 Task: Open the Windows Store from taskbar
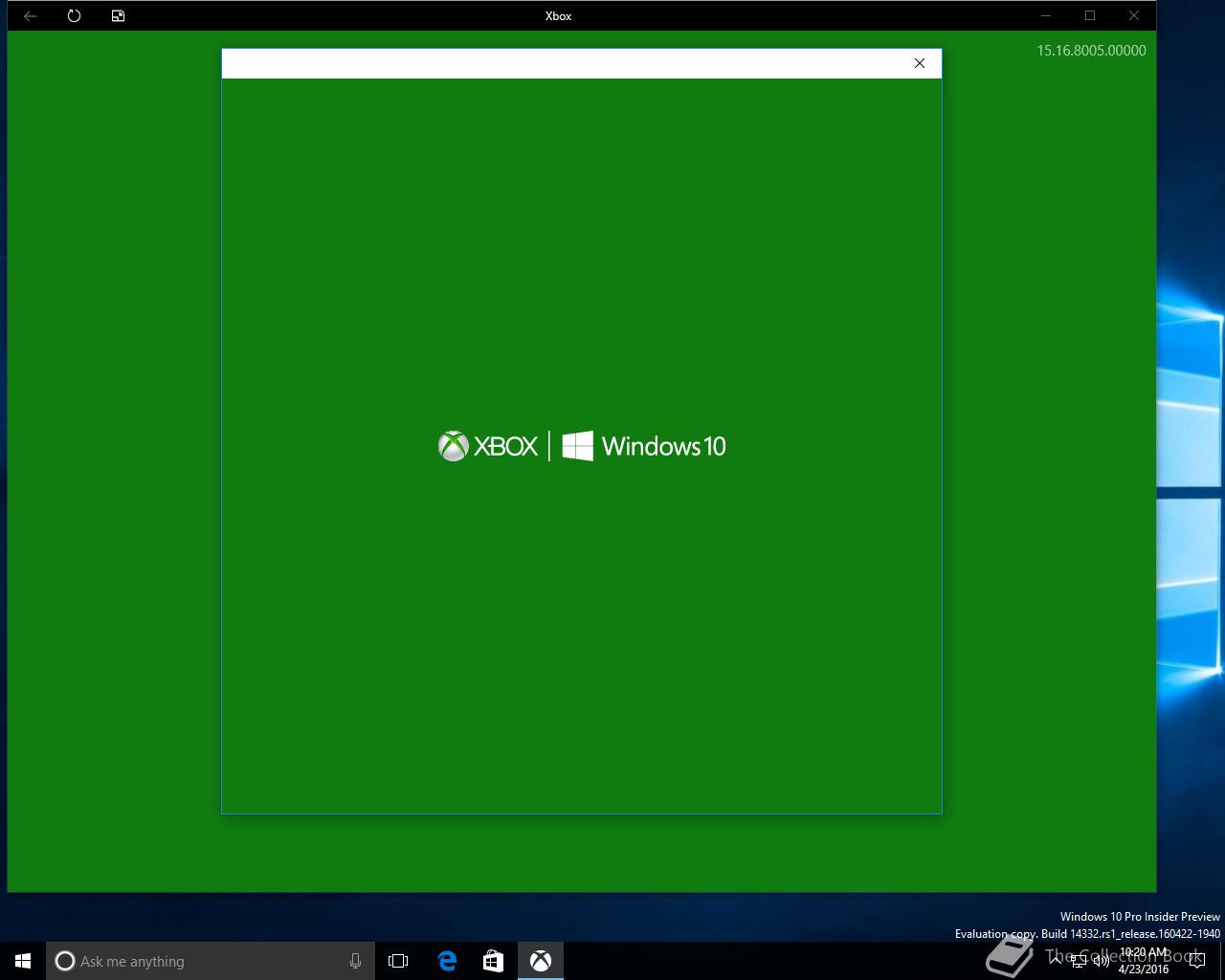coord(493,961)
